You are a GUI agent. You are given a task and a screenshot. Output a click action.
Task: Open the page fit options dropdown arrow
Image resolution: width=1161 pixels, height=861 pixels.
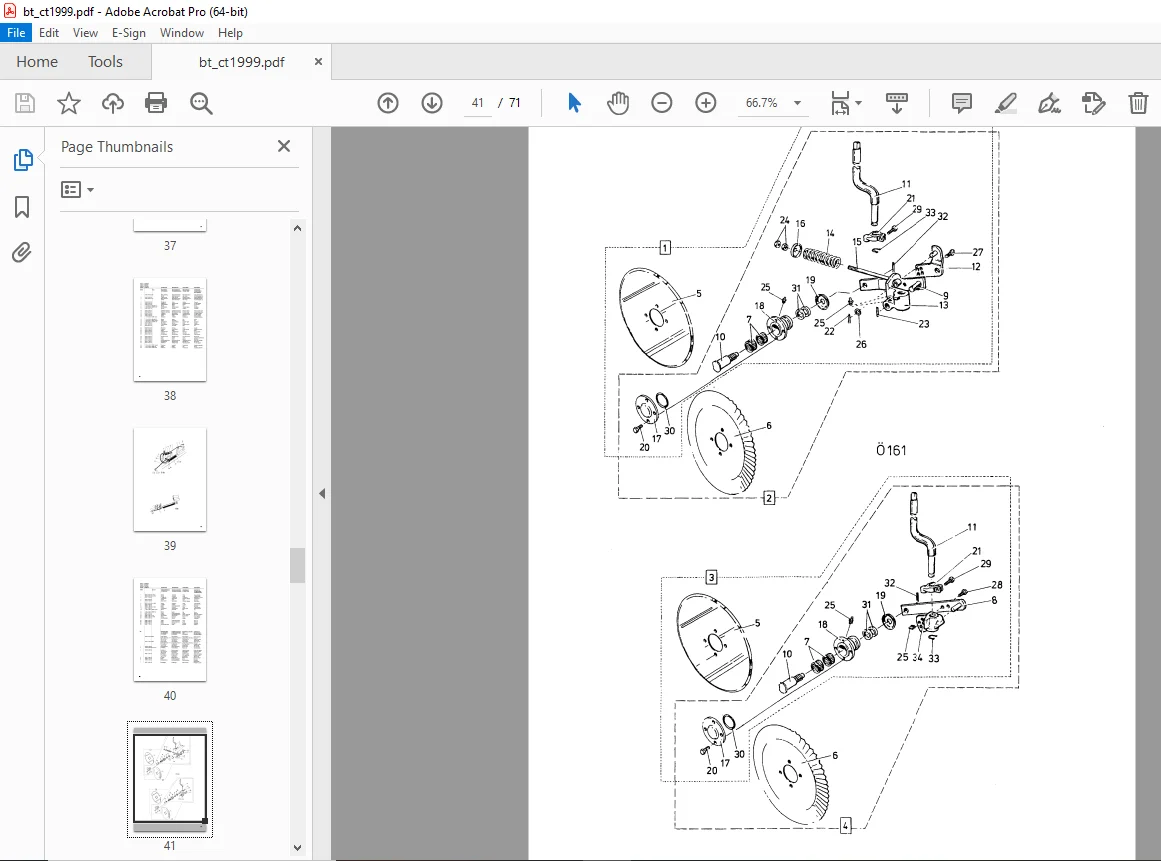(x=859, y=103)
